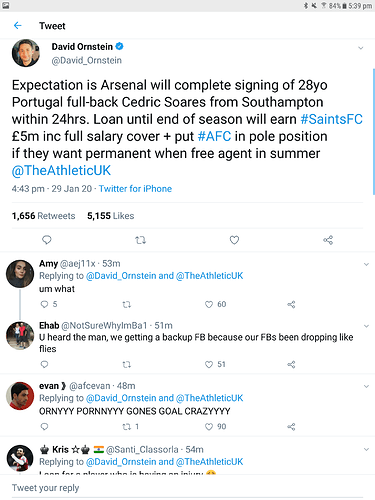Image resolution: width=375 pixels, height=500 pixels.
Task: Like evan's reply with 90 likes
Action: [x=209, y=427]
